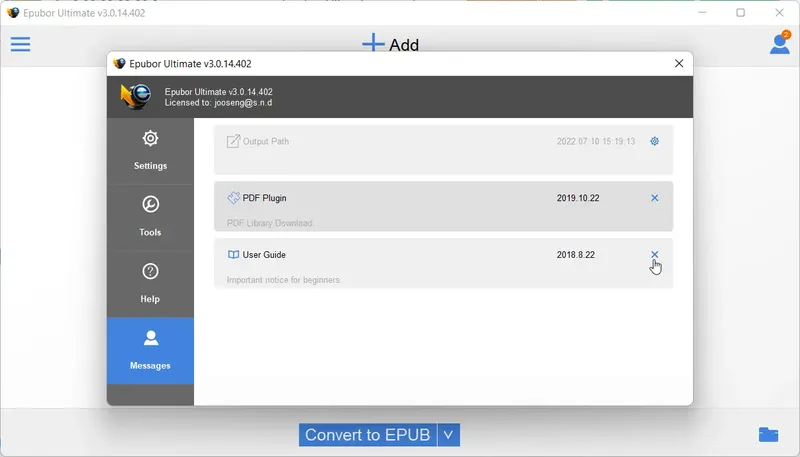Maximize the main Epubor window
Viewport: 800px width, 457px height.
(x=741, y=12)
